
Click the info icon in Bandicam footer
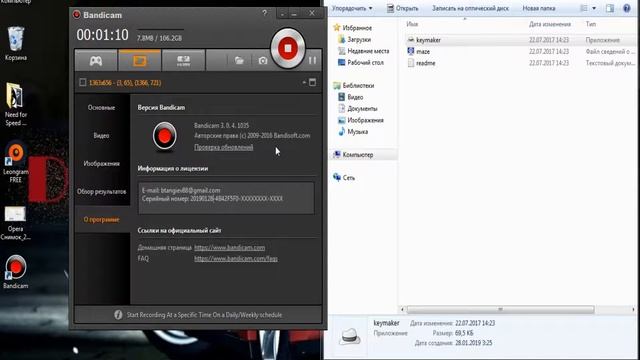tap(118, 315)
